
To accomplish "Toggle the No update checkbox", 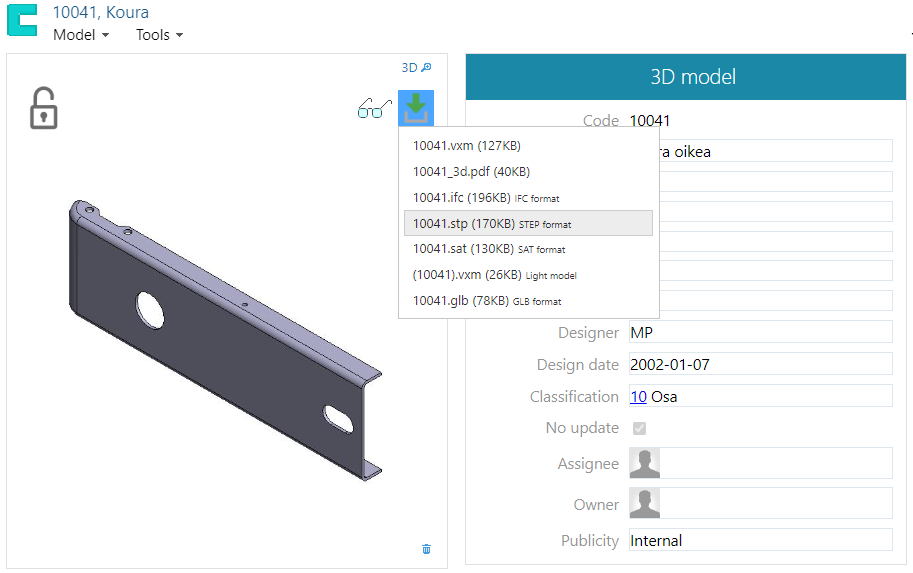I will (639, 428).
